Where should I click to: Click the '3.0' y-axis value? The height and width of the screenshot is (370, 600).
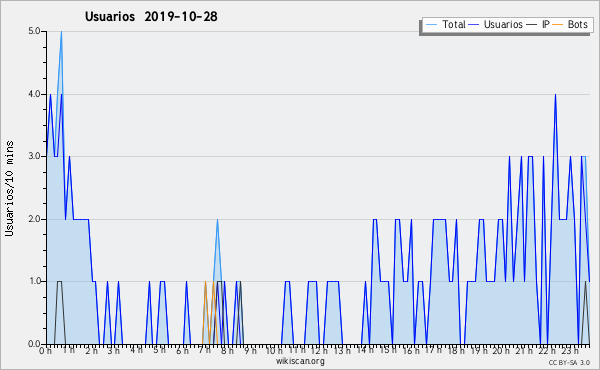point(34,156)
